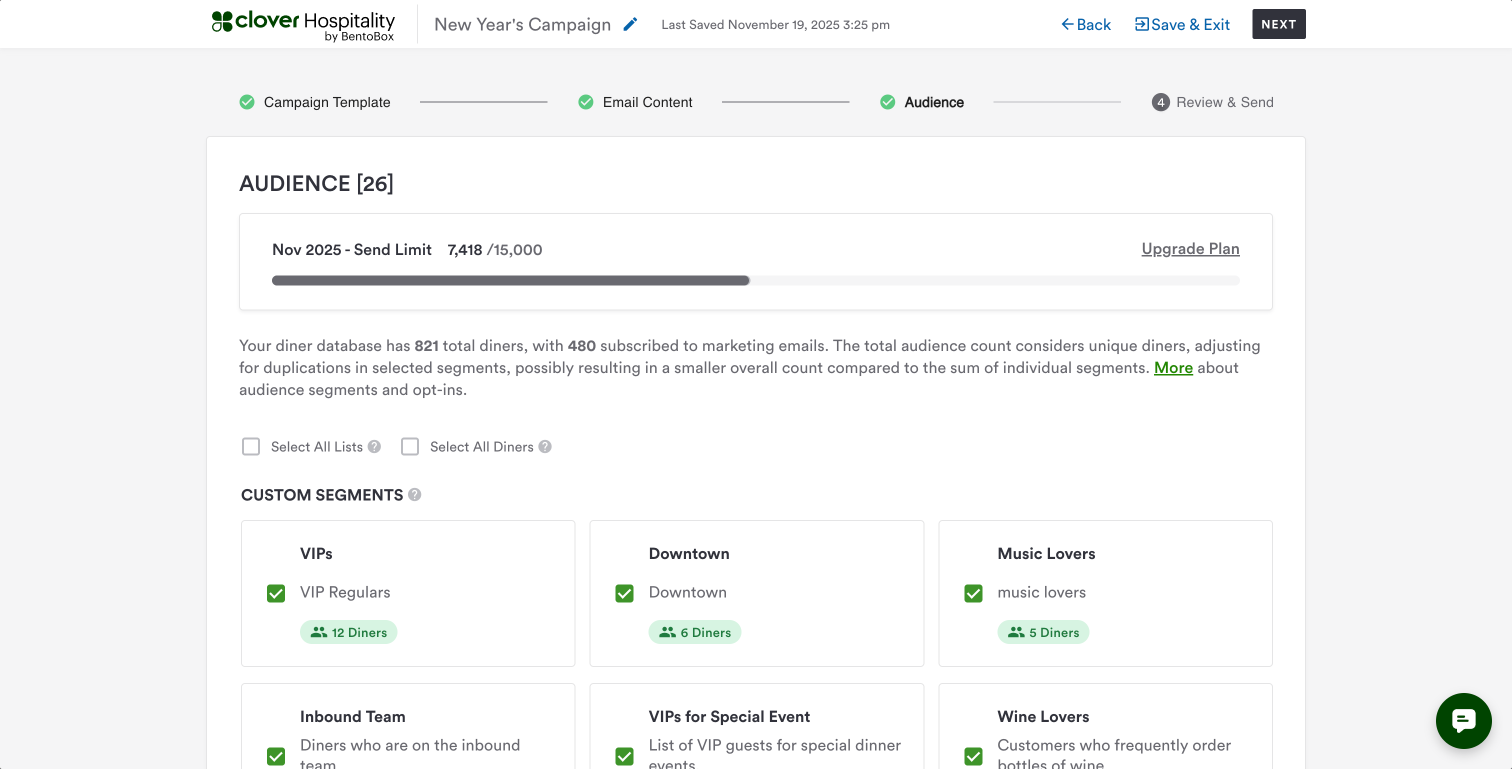Open the live chat bubble widget
Viewport: 1512px width, 769px height.
click(1463, 720)
